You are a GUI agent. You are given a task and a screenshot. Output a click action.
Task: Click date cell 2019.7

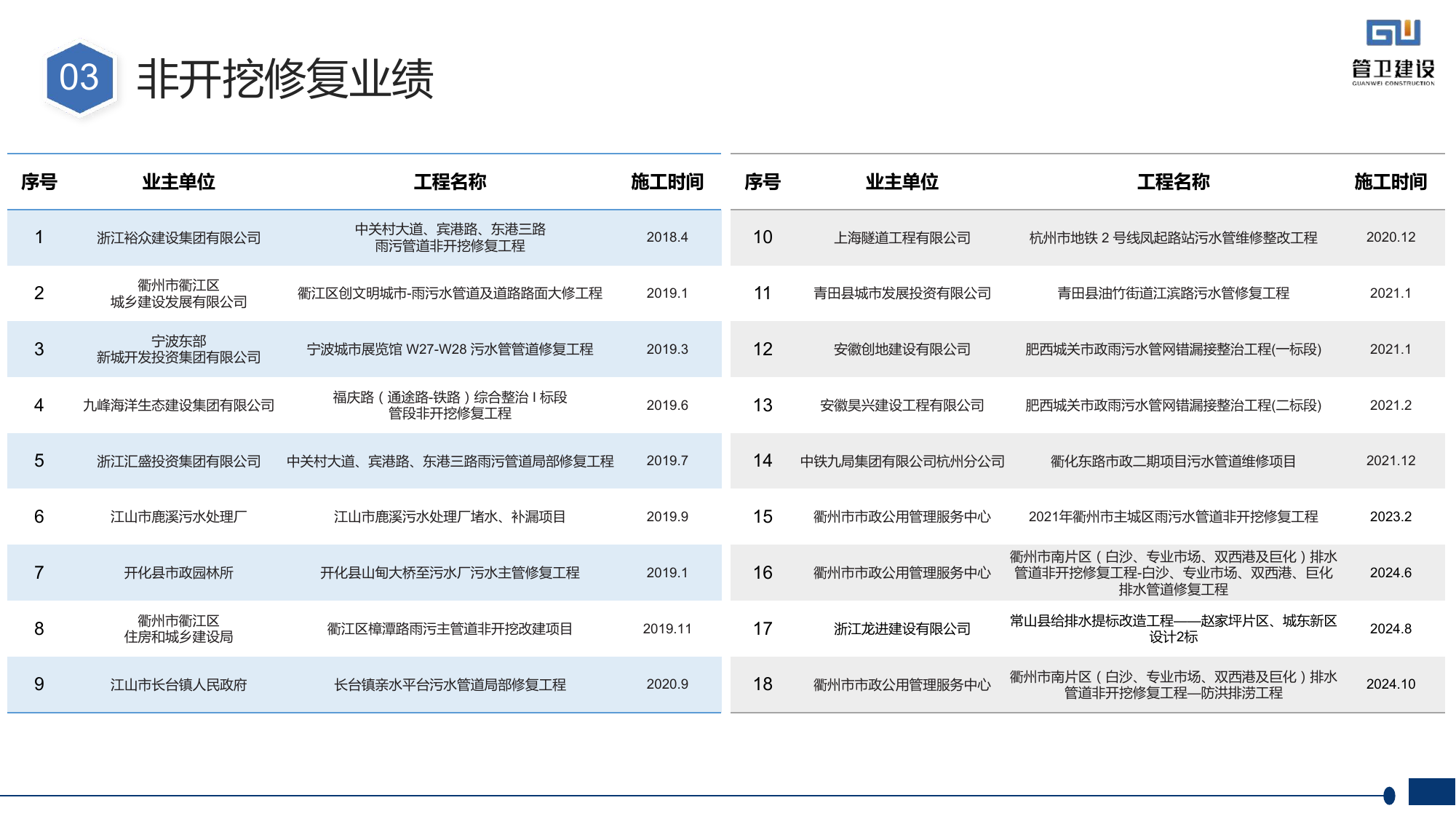point(667,461)
